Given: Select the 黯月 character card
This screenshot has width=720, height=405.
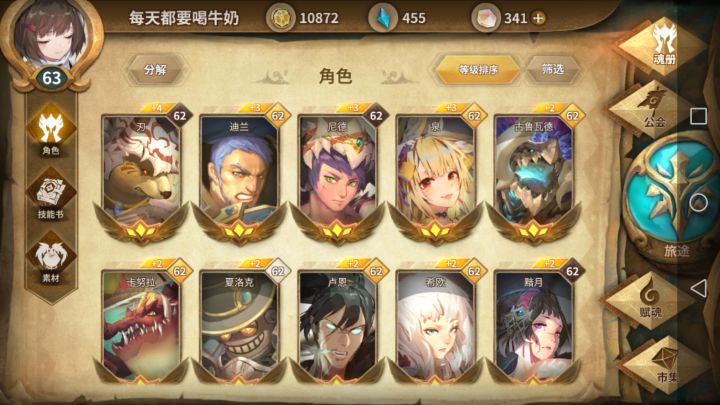Looking at the screenshot, I should coord(534,324).
